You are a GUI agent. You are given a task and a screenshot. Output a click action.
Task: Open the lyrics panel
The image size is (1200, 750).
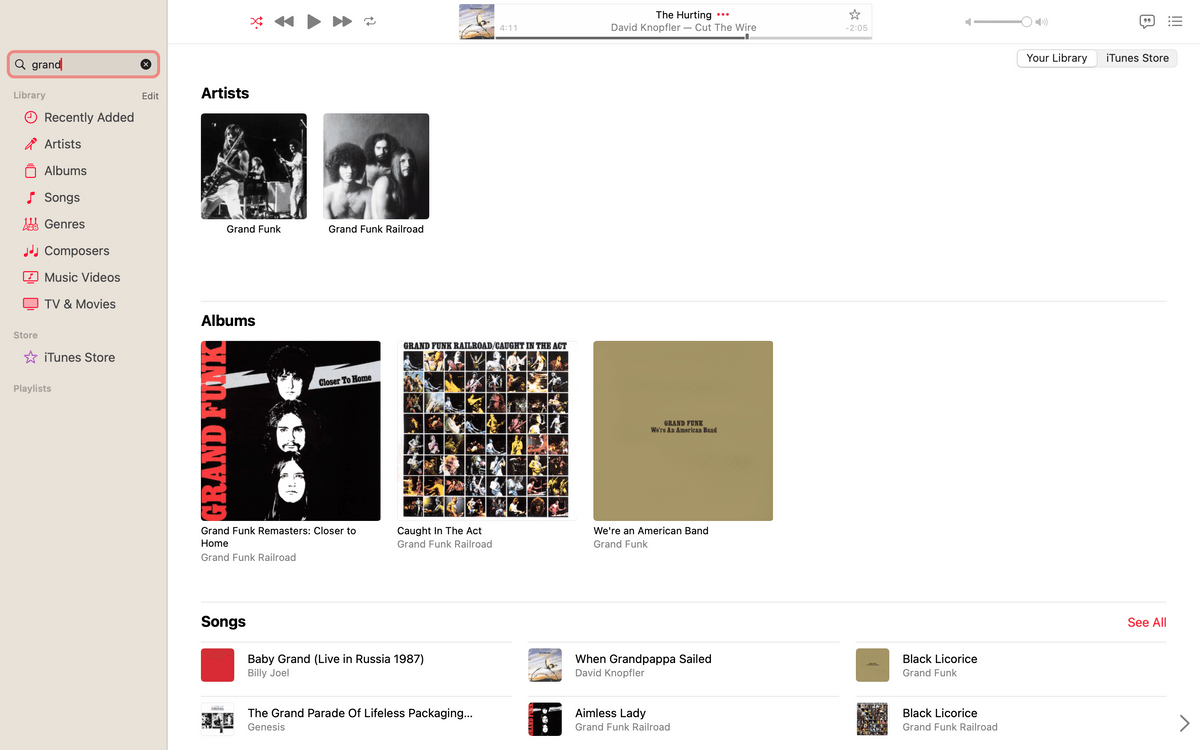(x=1147, y=21)
